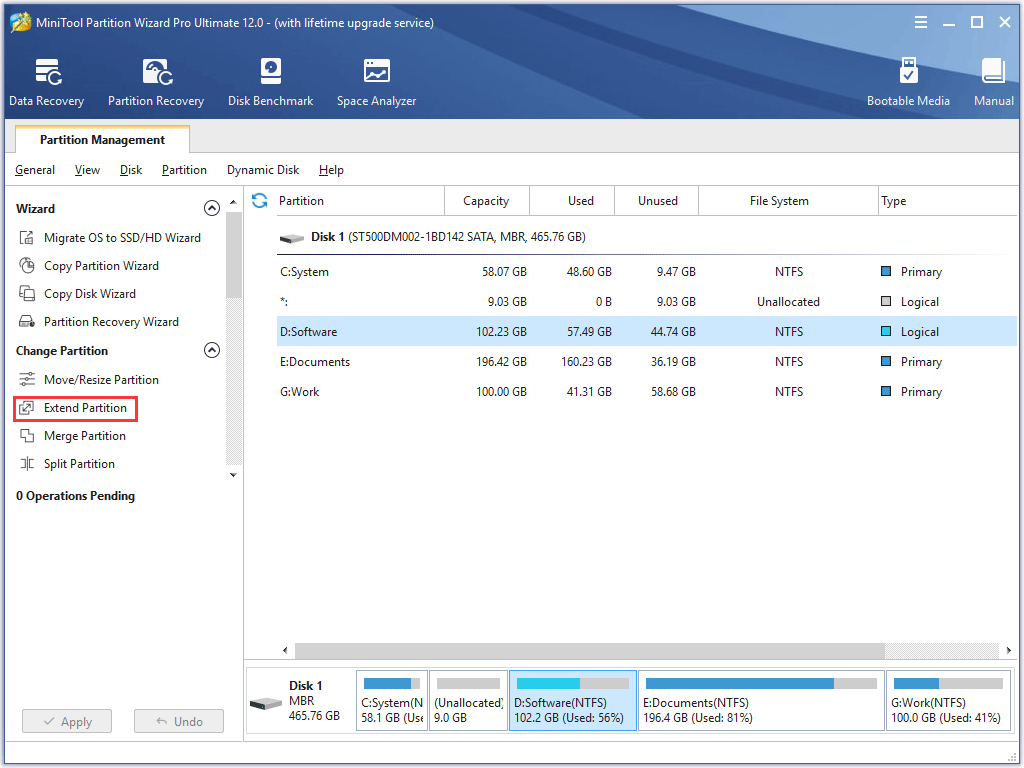Click the Primary color square in C:System row
1024x768 pixels.
point(886,271)
